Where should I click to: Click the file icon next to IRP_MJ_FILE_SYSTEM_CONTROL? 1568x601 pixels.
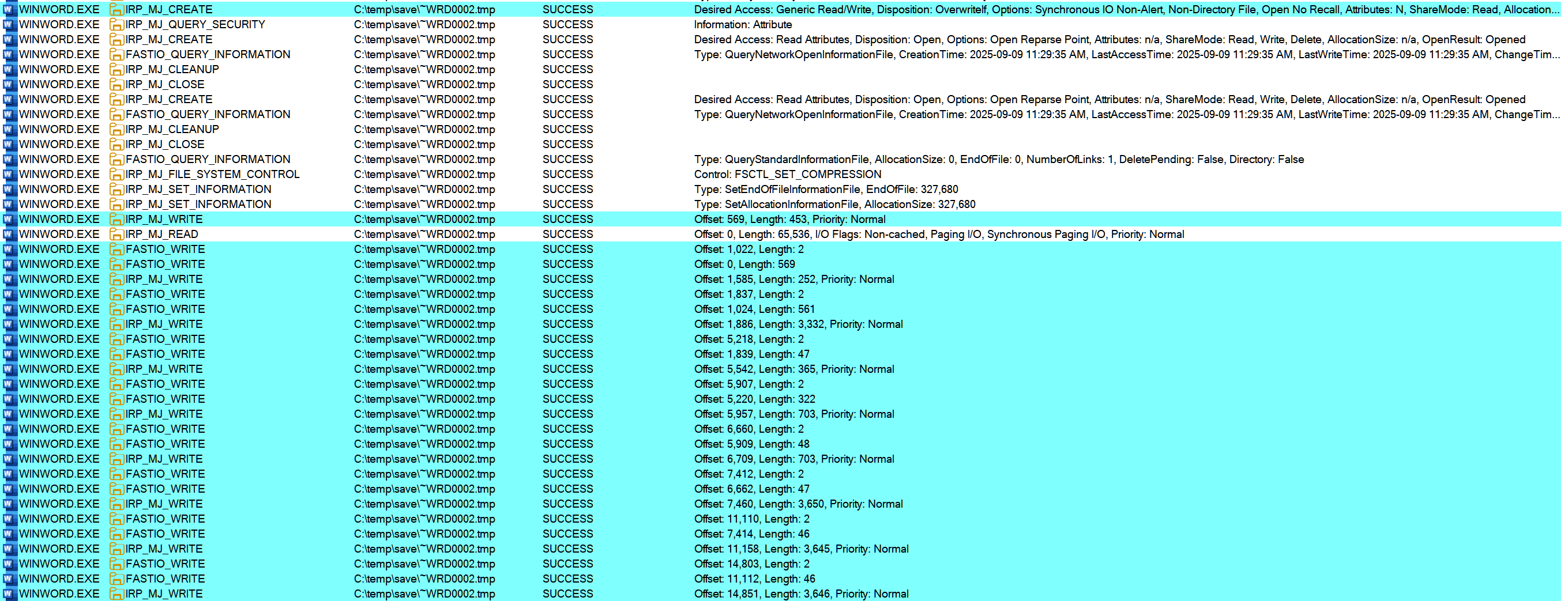point(116,175)
